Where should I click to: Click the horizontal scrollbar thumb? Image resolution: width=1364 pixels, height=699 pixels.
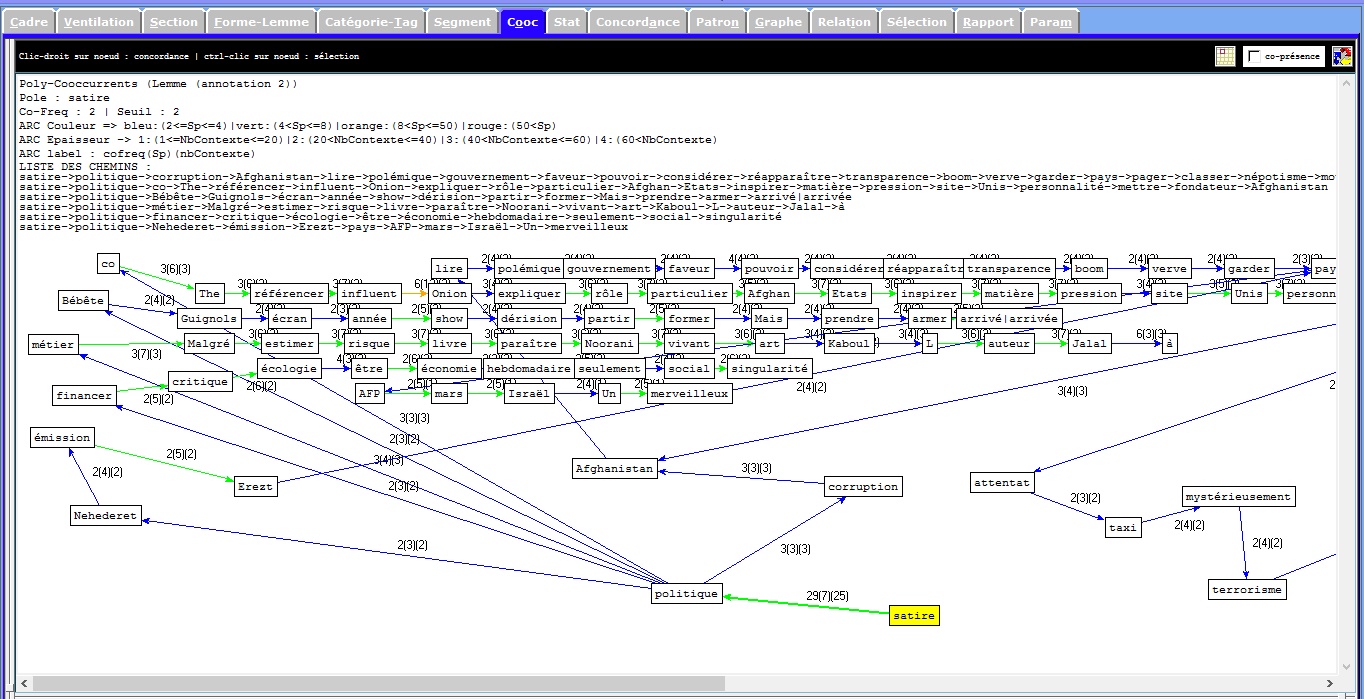[377, 683]
